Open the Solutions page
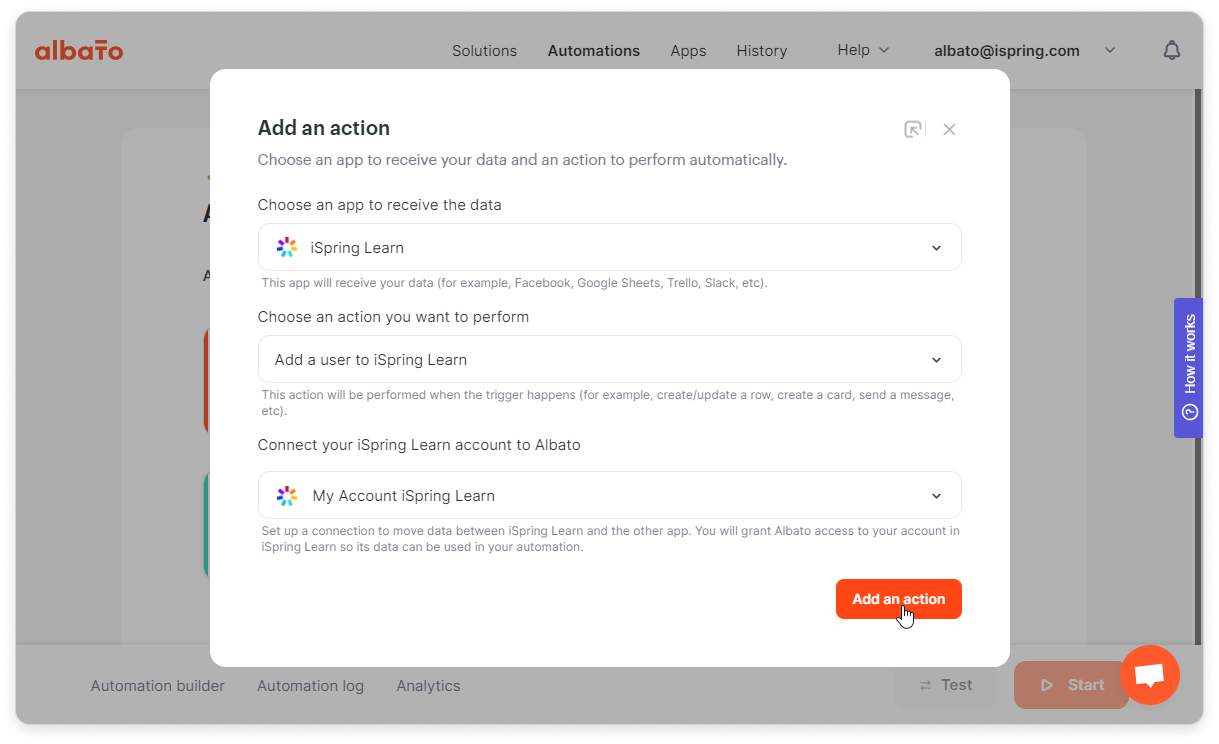 [x=484, y=50]
